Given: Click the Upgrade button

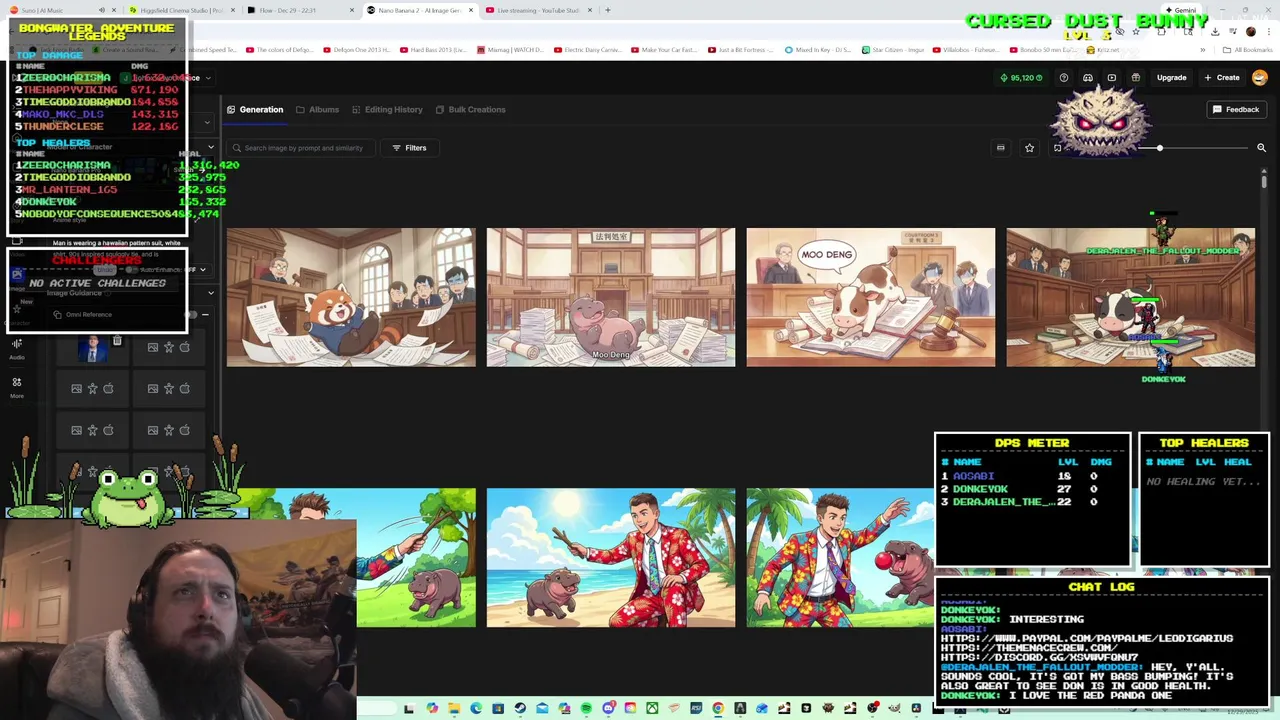Looking at the screenshot, I should point(1171,78).
